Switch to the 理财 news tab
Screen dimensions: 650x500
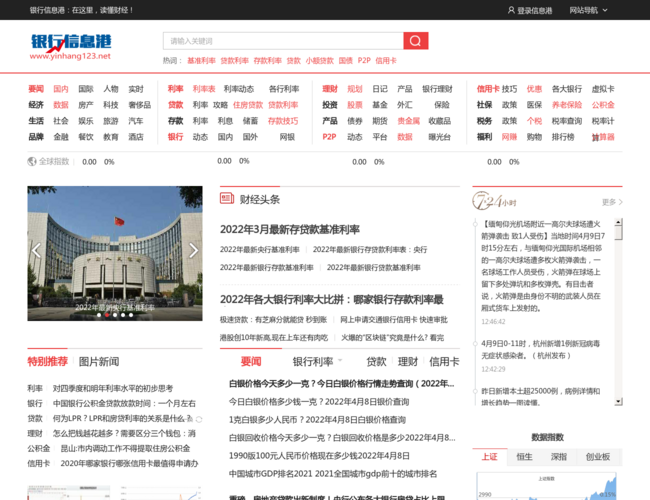coord(407,362)
